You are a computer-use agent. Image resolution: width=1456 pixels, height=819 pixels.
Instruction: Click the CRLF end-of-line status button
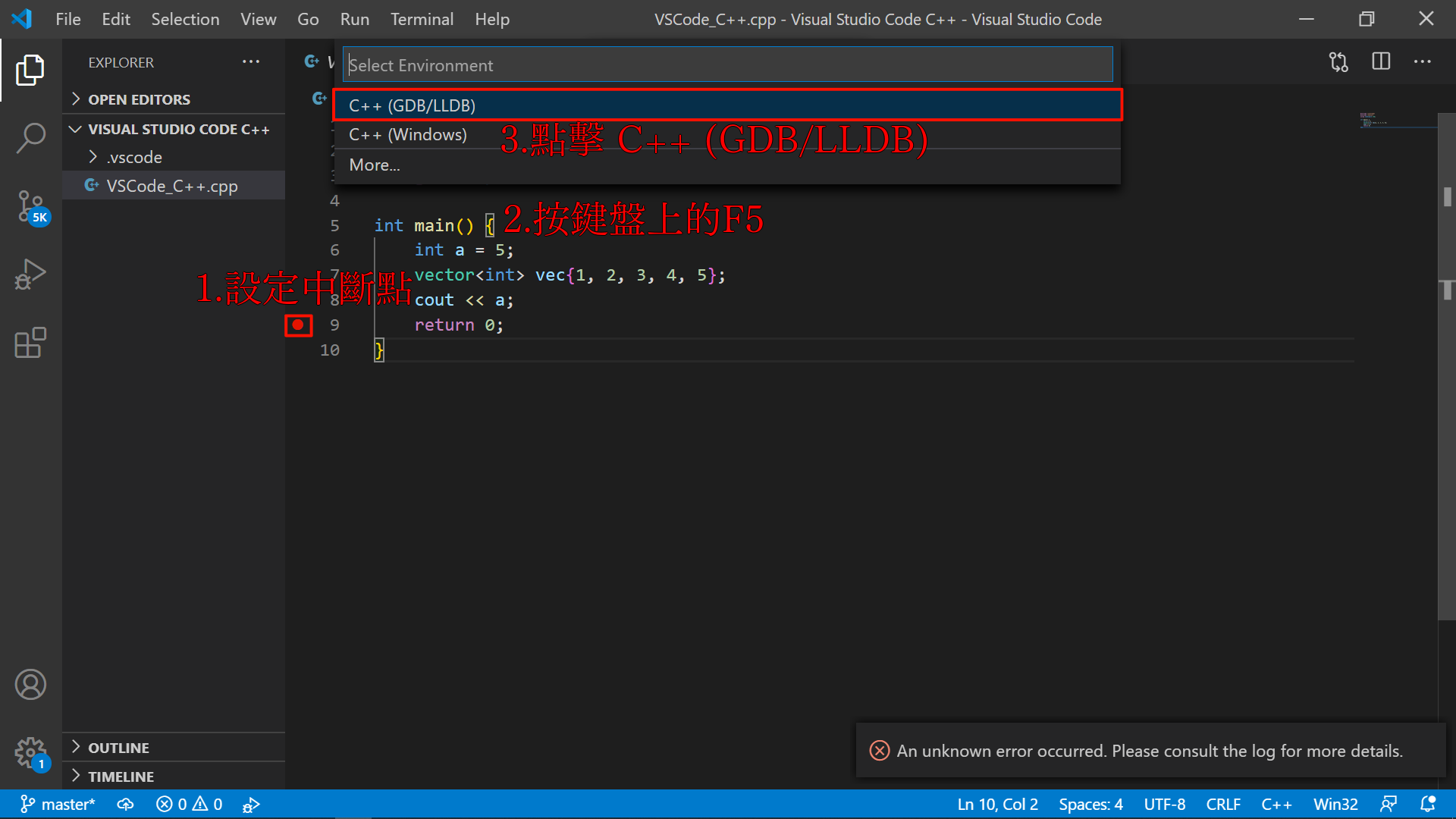point(1222,804)
